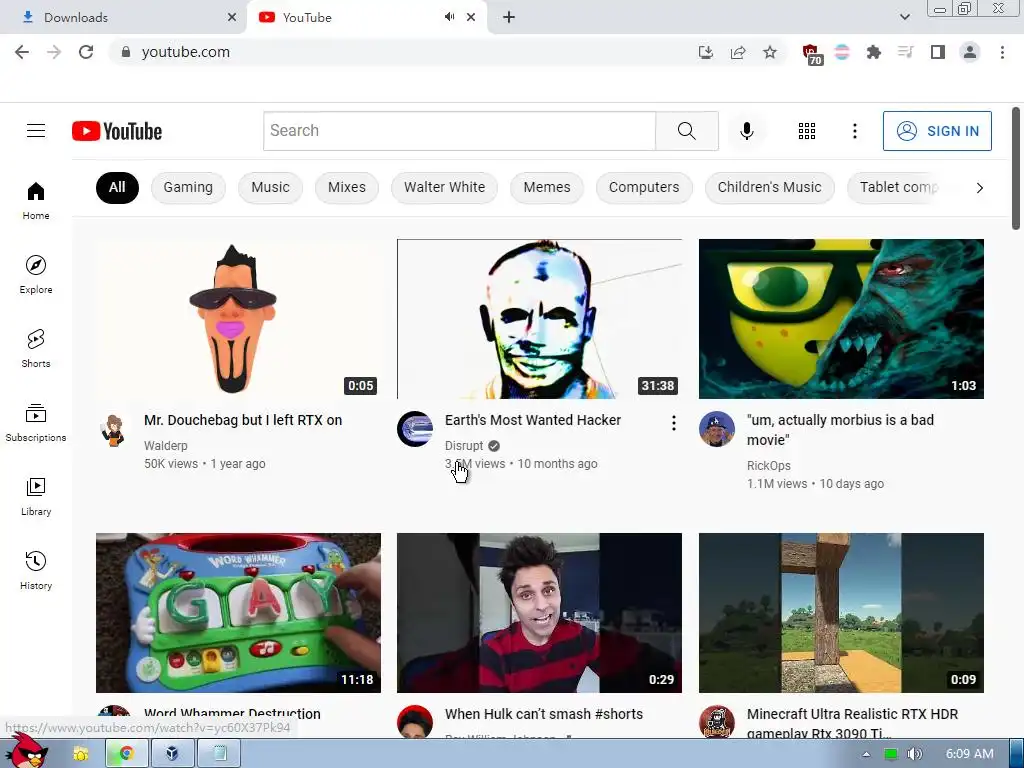1024x768 pixels.
Task: Open the RickOps channel link
Action: coord(769,466)
